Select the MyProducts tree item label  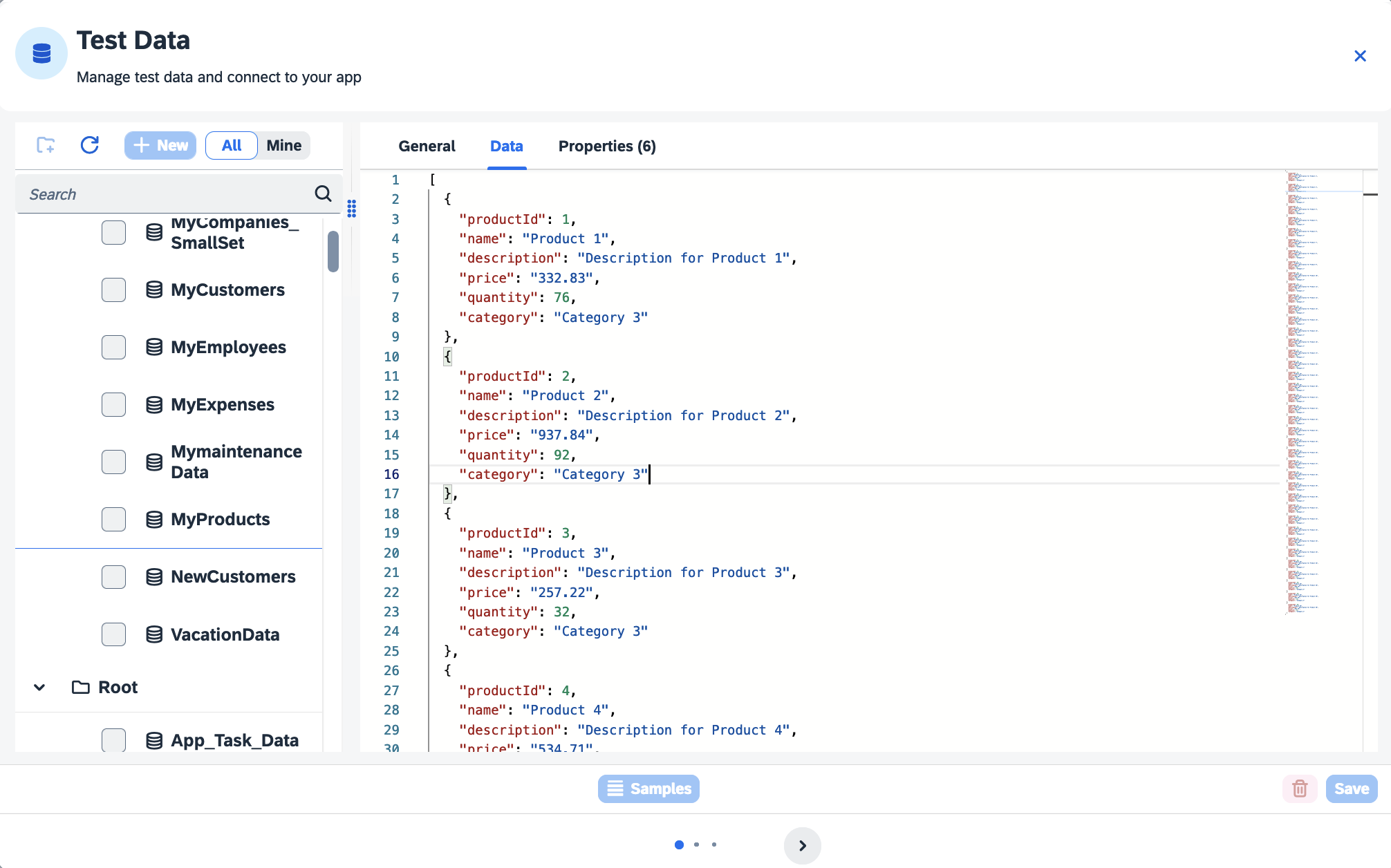(221, 519)
